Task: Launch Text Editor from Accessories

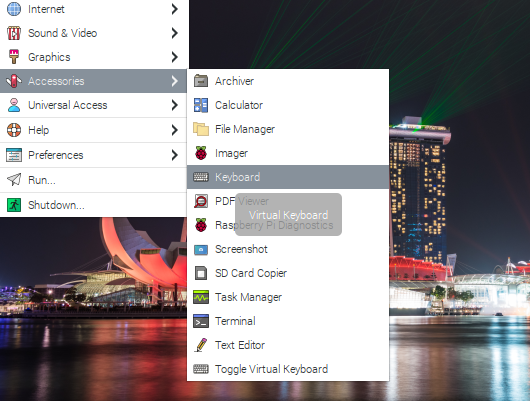Action: point(288,345)
